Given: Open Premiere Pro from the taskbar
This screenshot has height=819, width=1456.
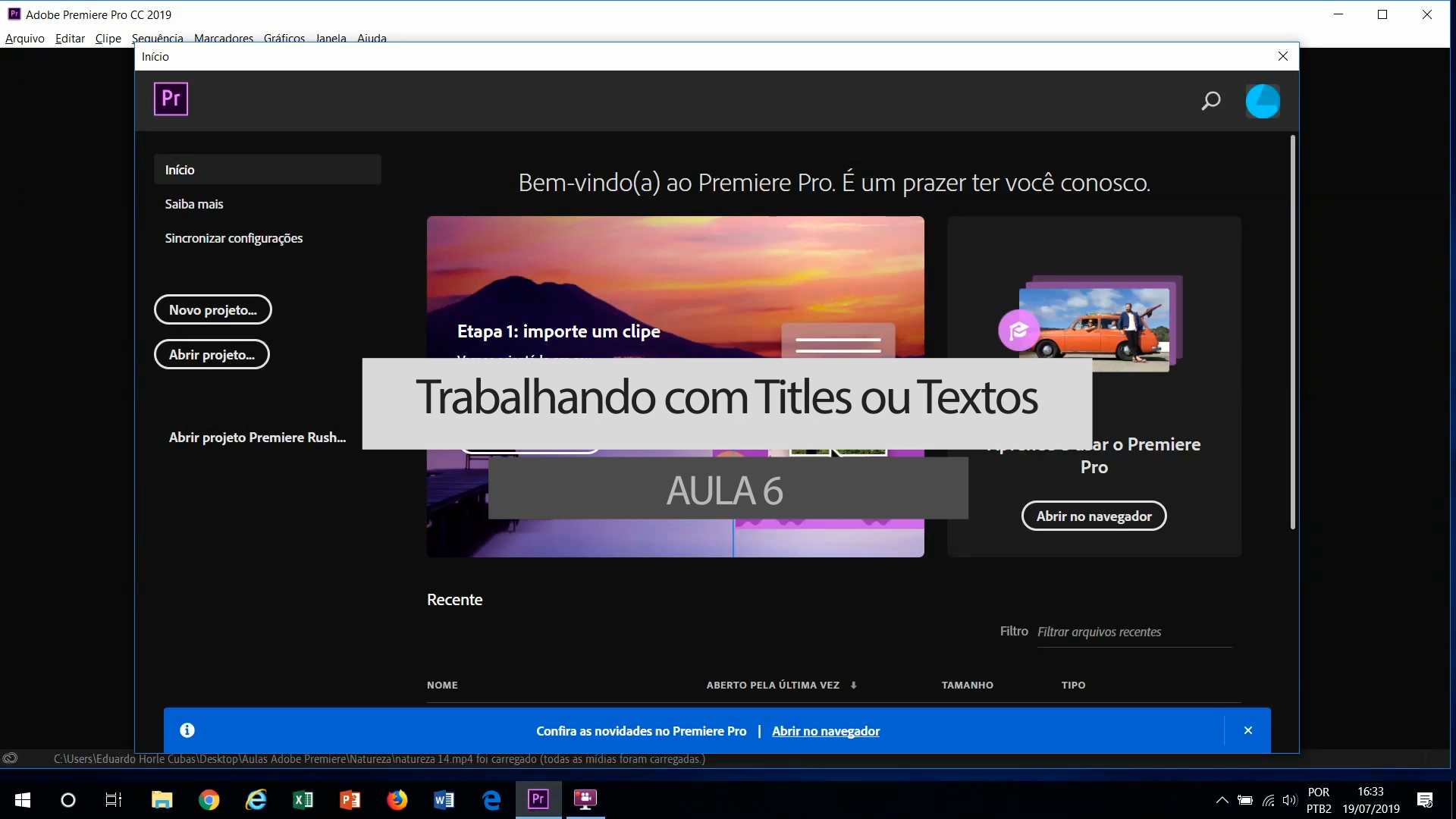Looking at the screenshot, I should pyautogui.click(x=538, y=799).
